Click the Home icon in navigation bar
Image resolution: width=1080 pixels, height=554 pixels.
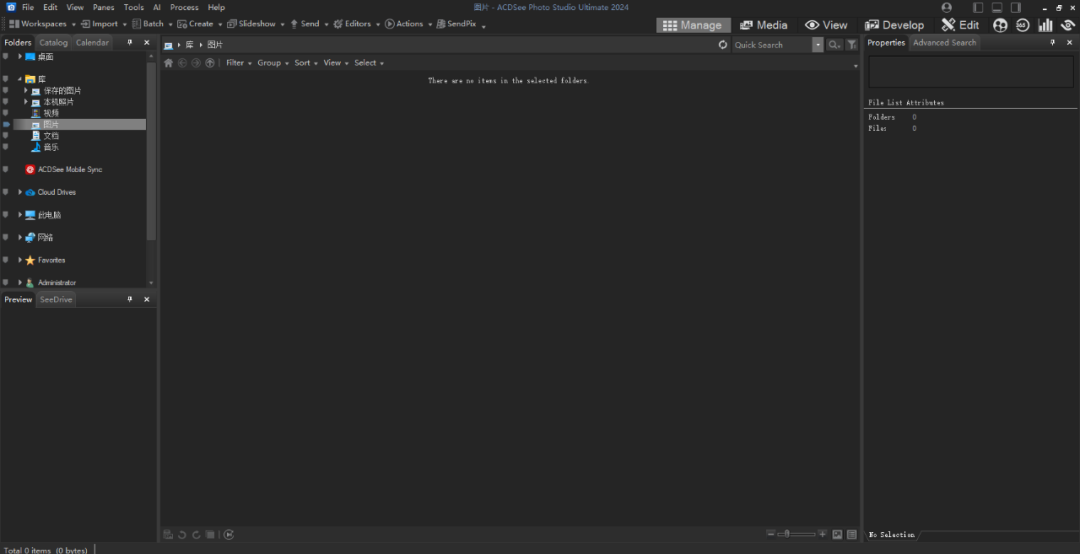(169, 63)
